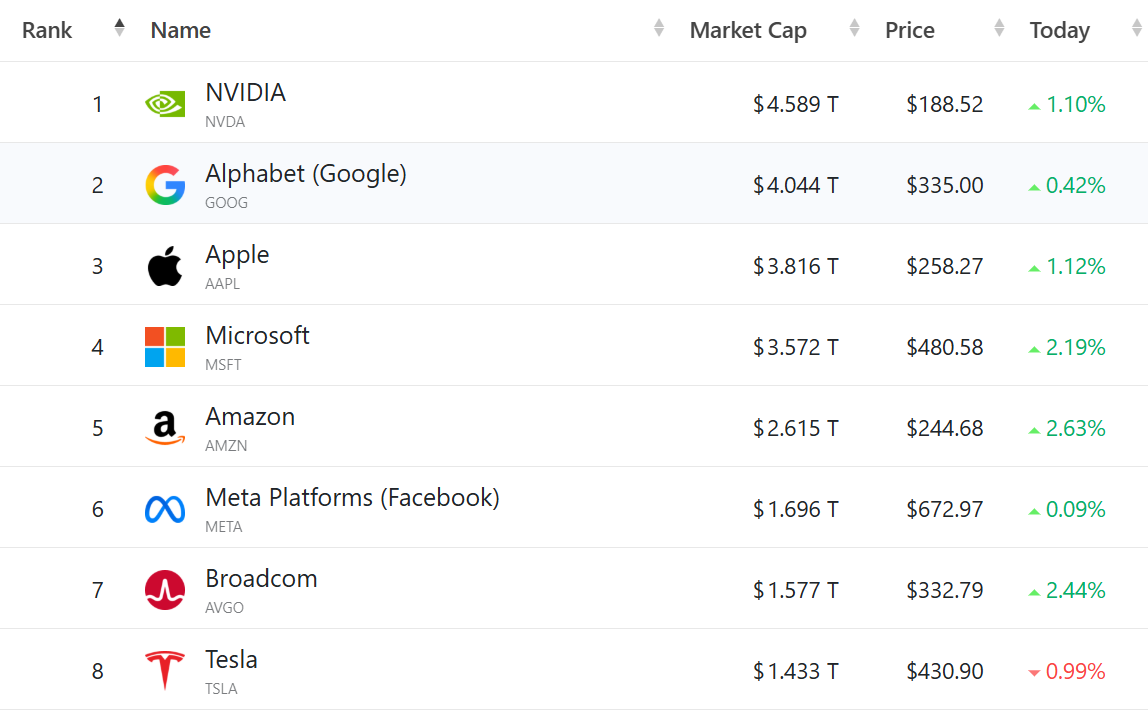Click the Name column header text
Screen dimensions: 1148x712
181,30
